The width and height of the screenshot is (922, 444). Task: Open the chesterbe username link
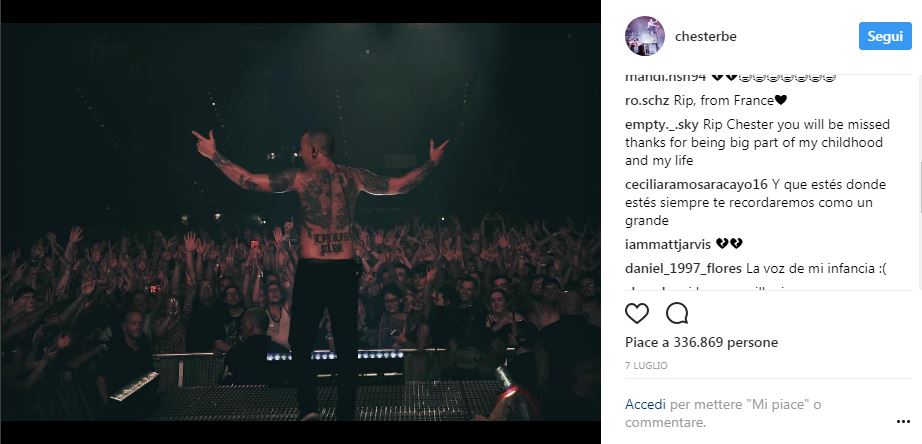[x=706, y=36]
